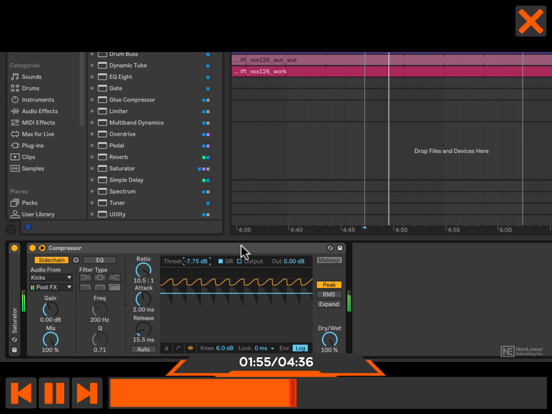Select the high-pass filter type icon

[x=114, y=287]
